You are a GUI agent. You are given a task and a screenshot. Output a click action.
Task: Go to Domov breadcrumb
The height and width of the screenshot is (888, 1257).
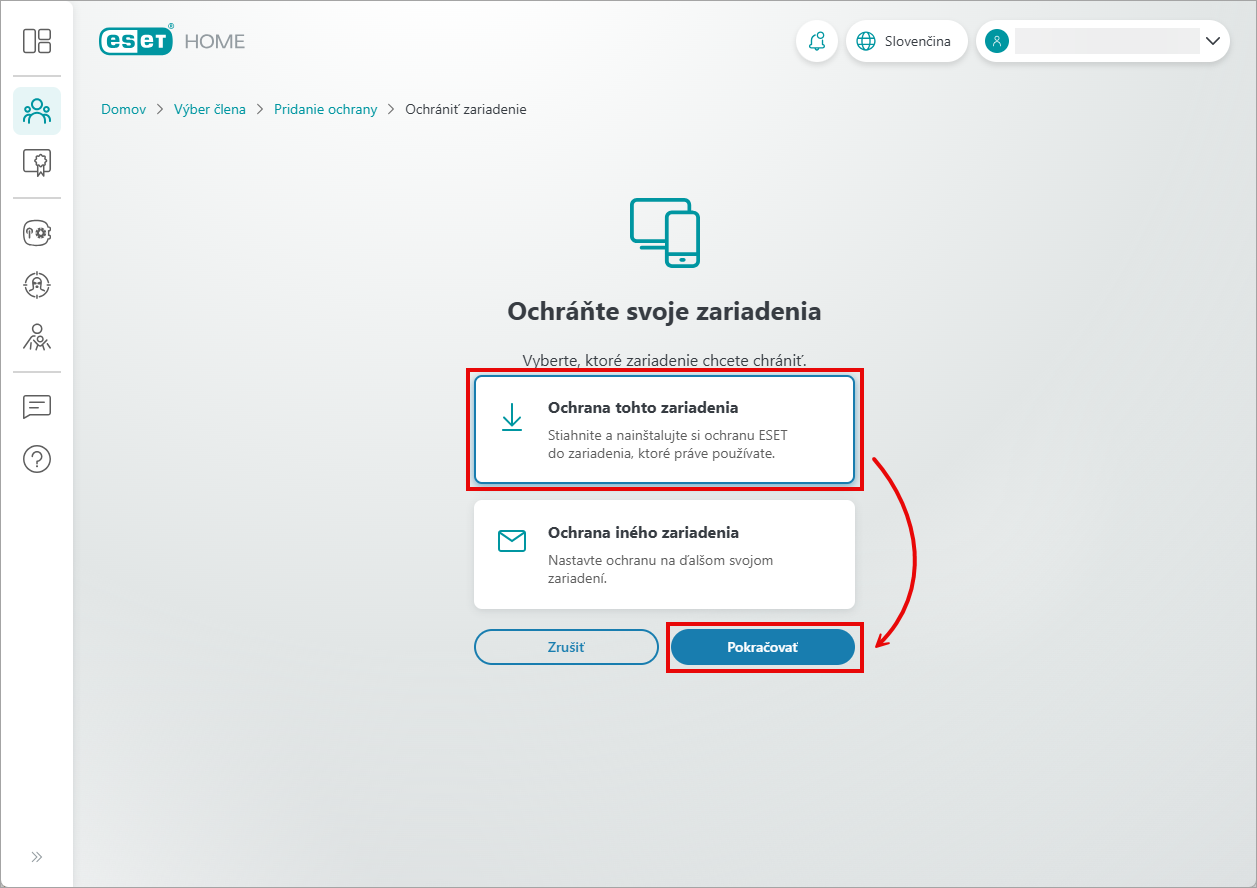123,109
